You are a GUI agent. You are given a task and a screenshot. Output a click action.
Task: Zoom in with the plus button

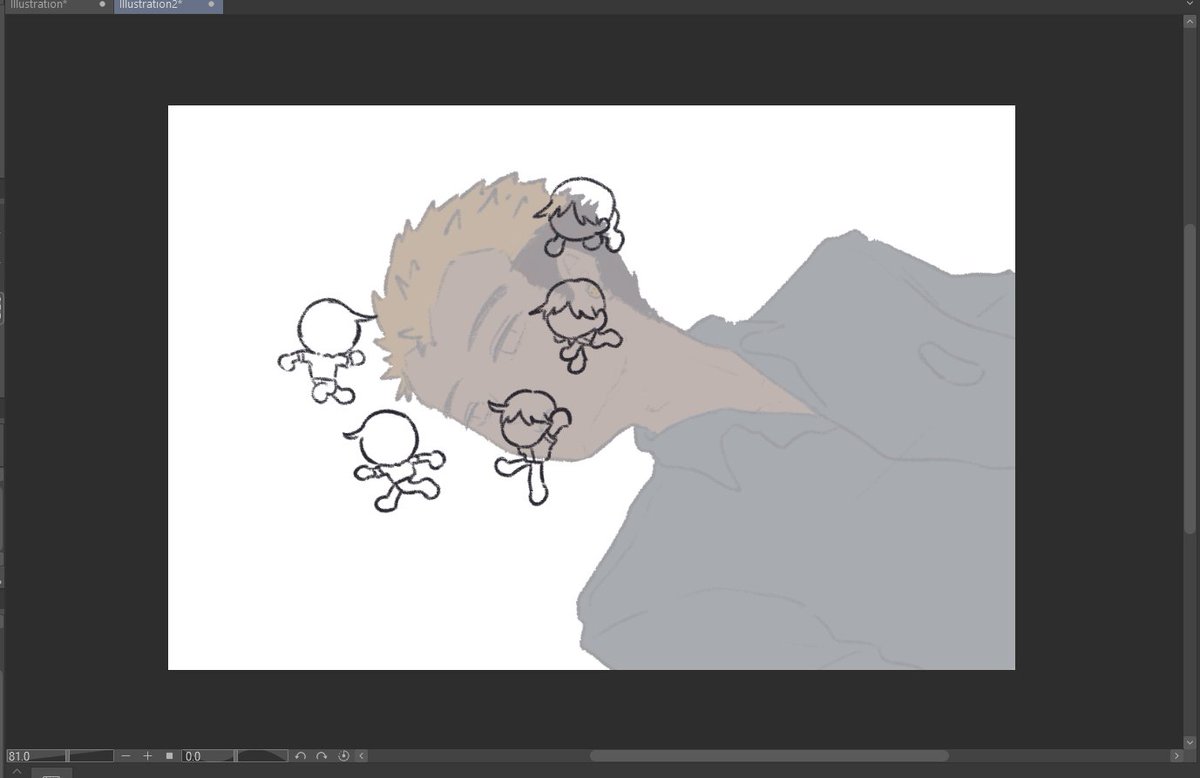coord(148,757)
